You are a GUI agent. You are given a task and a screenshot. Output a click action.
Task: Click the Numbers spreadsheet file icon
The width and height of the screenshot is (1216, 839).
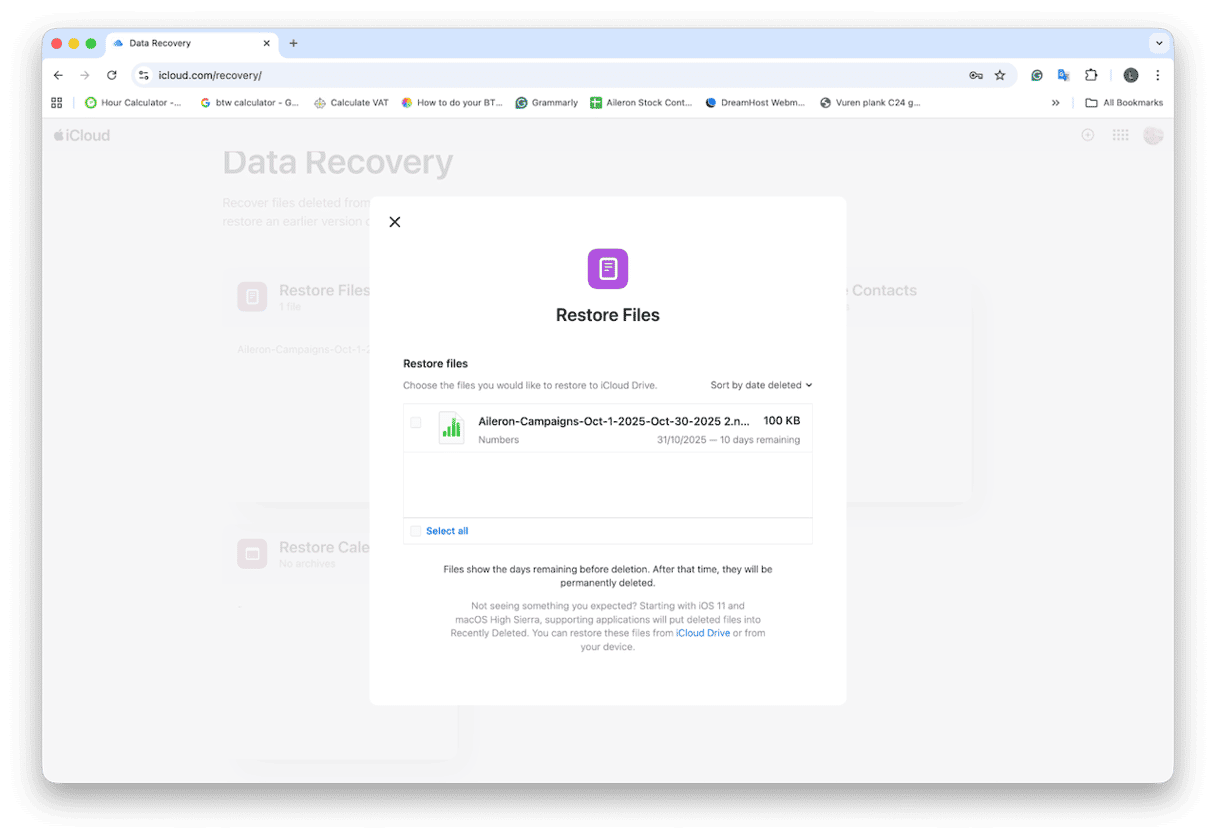[451, 428]
